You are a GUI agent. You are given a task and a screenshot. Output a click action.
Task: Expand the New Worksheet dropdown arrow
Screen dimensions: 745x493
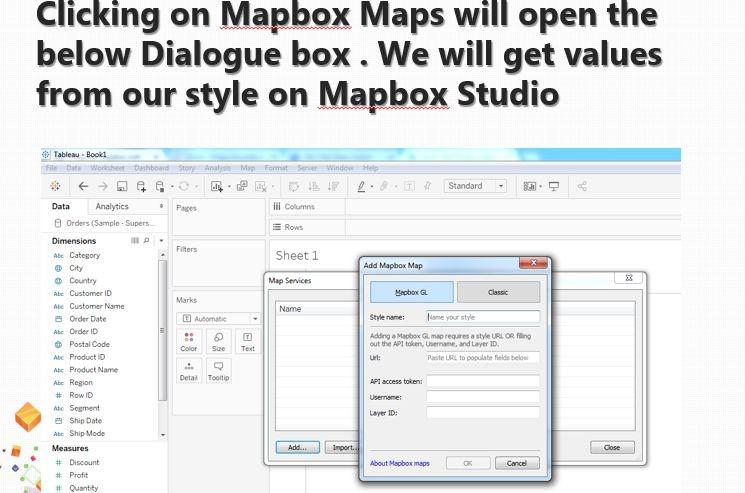(x=229, y=187)
